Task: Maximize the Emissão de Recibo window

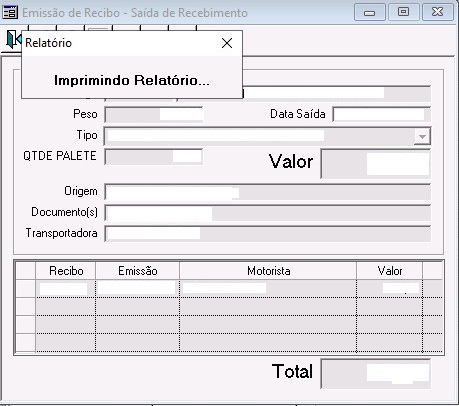Action: 403,13
